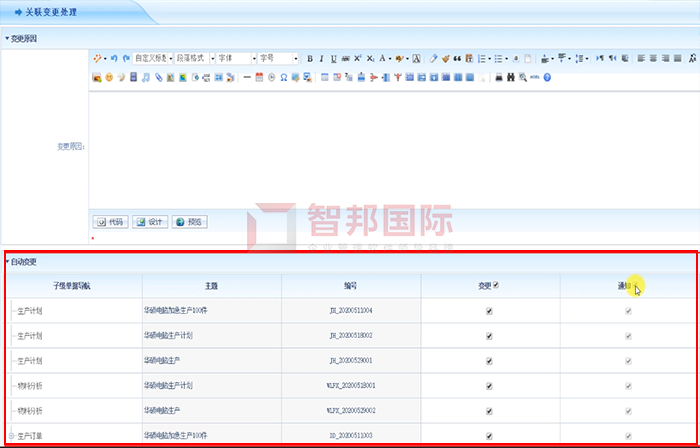Open the 段落格式 paragraph format dropdown
This screenshot has width=700, height=448.
pyautogui.click(x=190, y=58)
